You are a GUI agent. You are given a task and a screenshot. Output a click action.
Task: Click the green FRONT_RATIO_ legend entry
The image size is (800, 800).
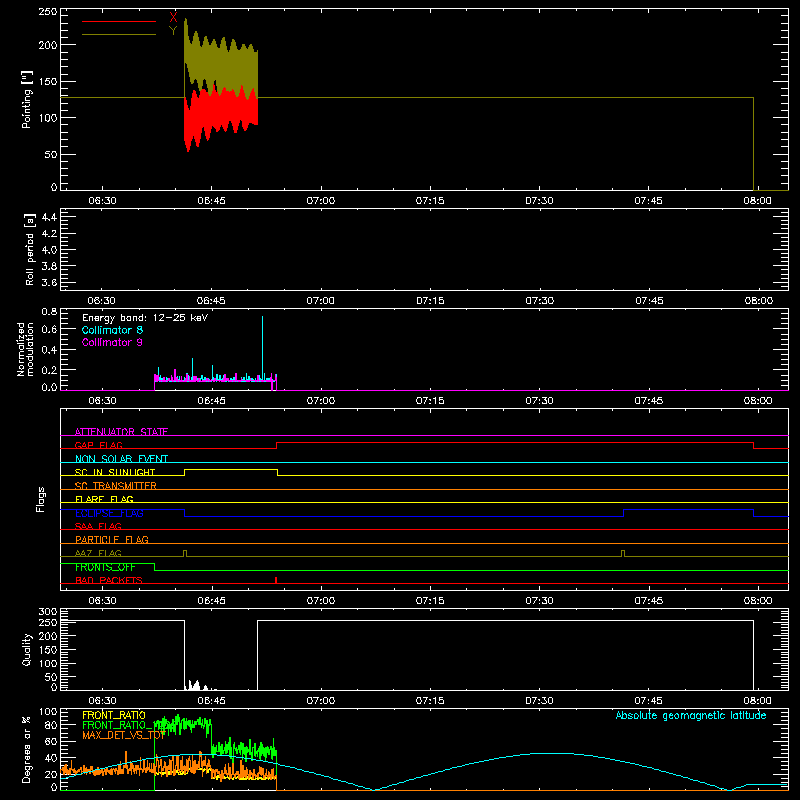point(117,725)
